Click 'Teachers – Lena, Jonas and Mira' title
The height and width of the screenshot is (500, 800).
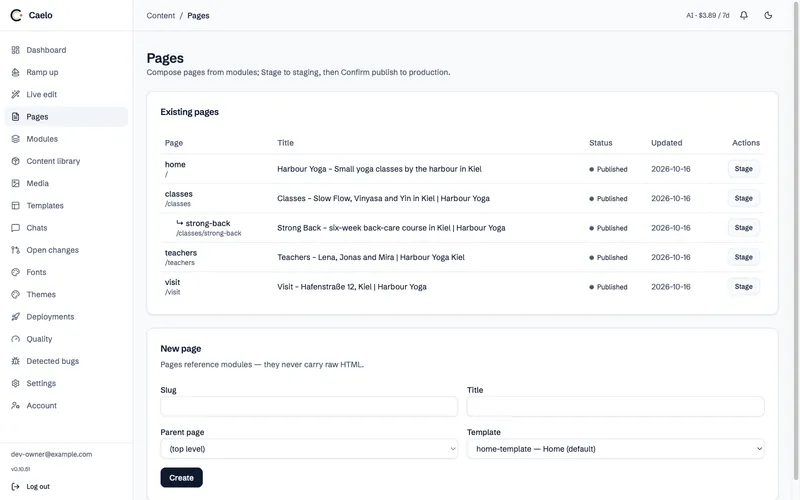click(371, 257)
